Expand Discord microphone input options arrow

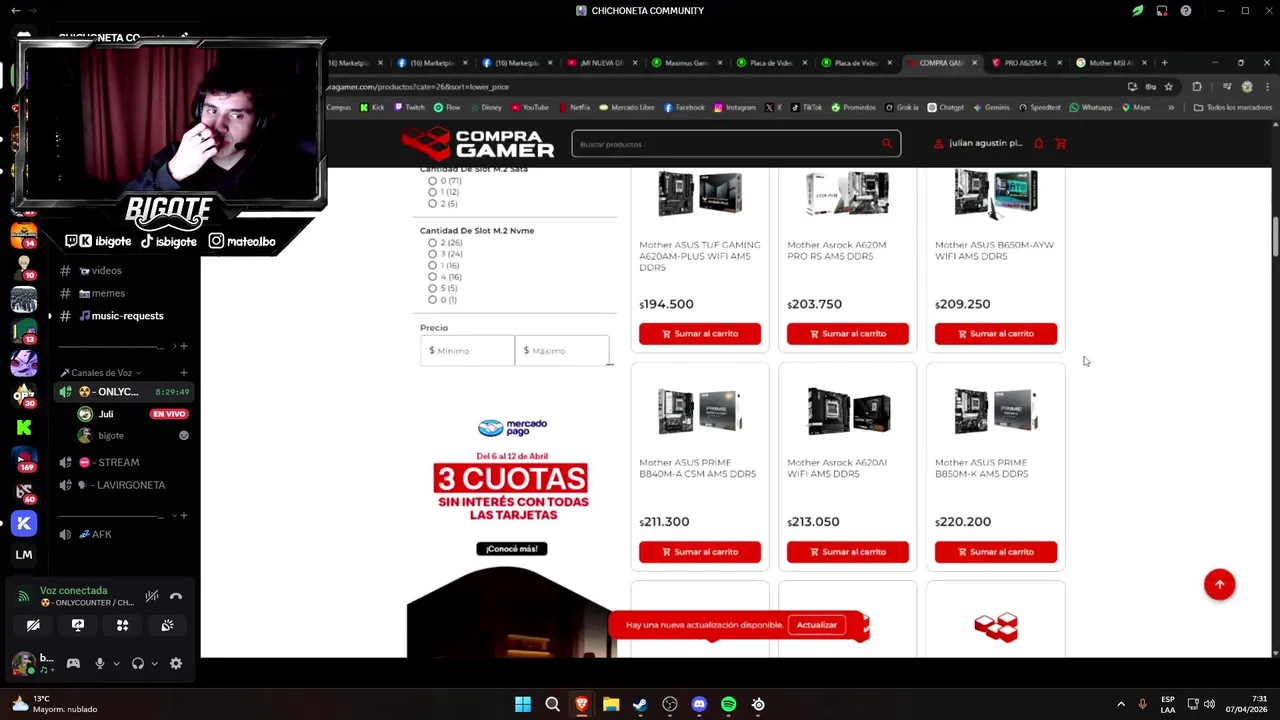coord(116,663)
